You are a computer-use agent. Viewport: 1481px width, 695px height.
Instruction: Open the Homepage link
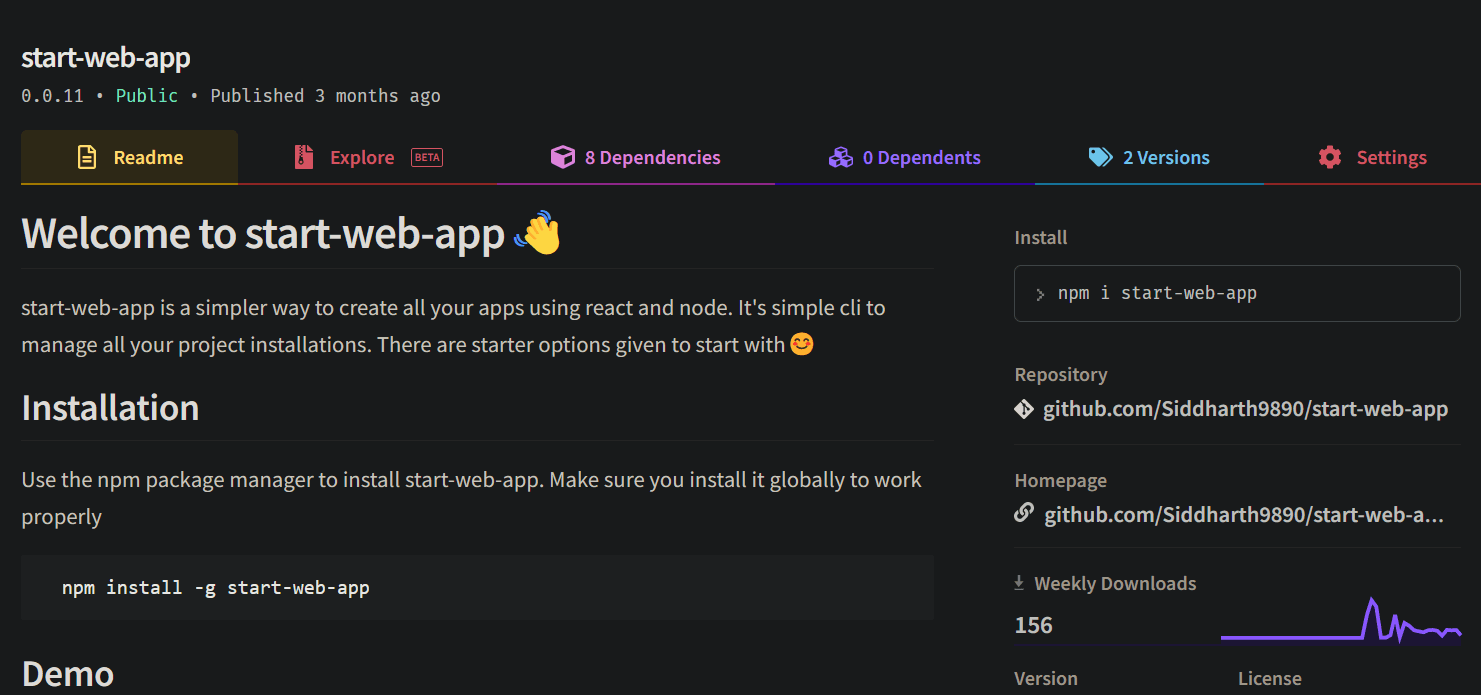point(1244,513)
